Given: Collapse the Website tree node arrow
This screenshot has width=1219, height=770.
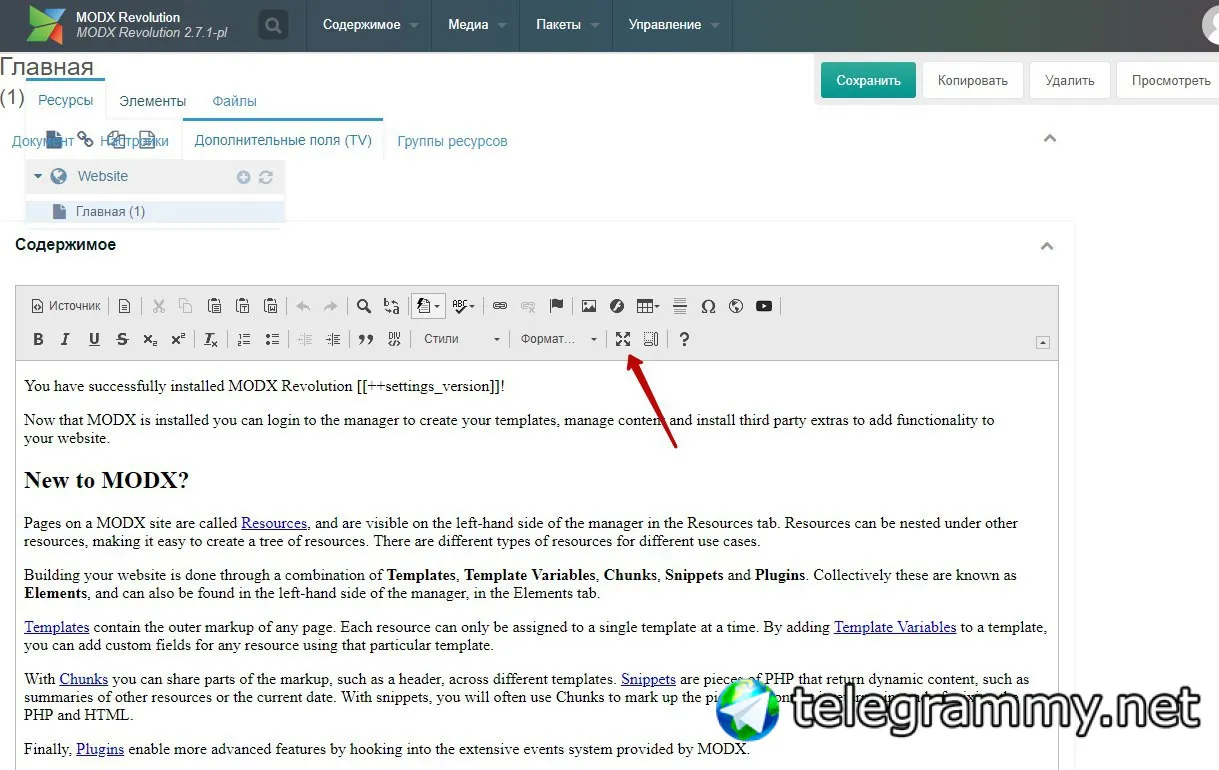Looking at the screenshot, I should click(38, 176).
